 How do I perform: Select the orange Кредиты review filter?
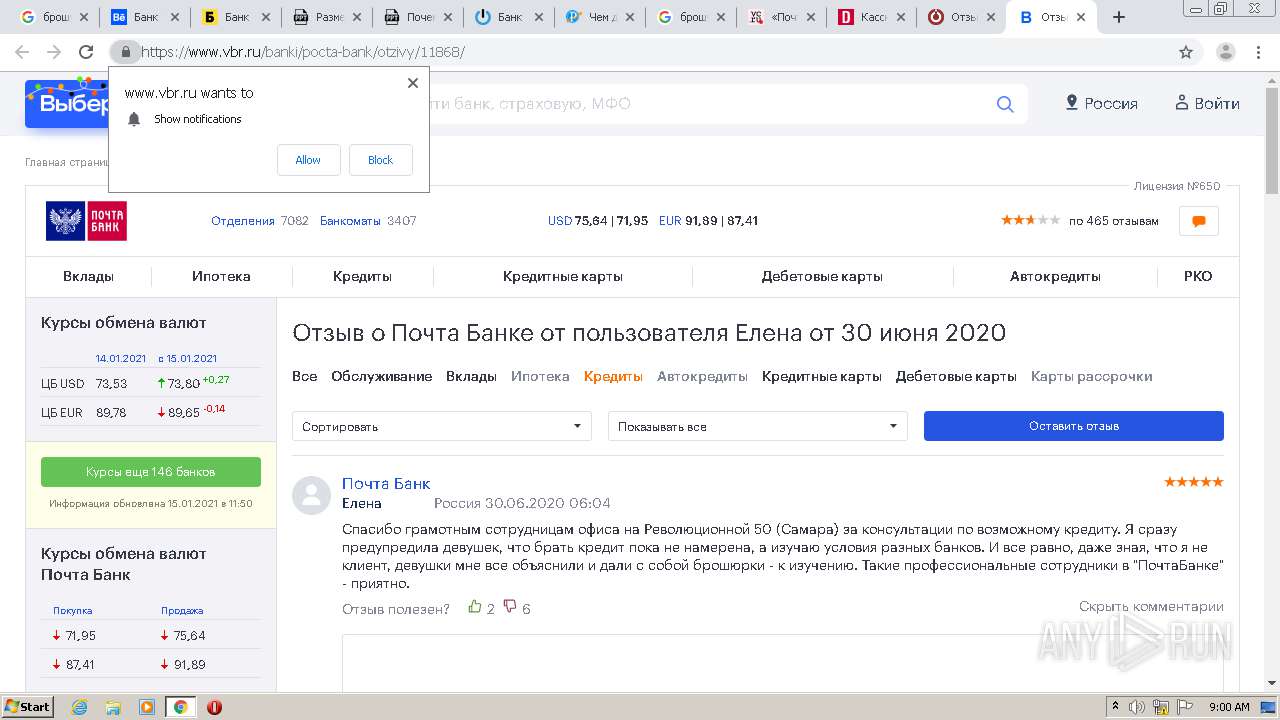[613, 376]
